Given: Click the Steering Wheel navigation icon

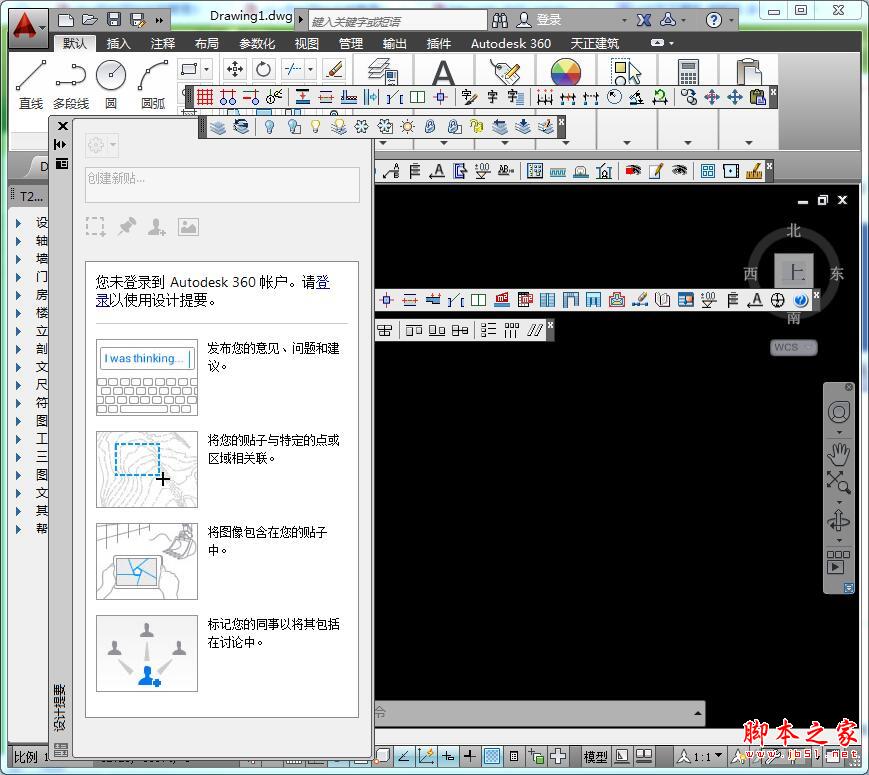Looking at the screenshot, I should point(839,412).
